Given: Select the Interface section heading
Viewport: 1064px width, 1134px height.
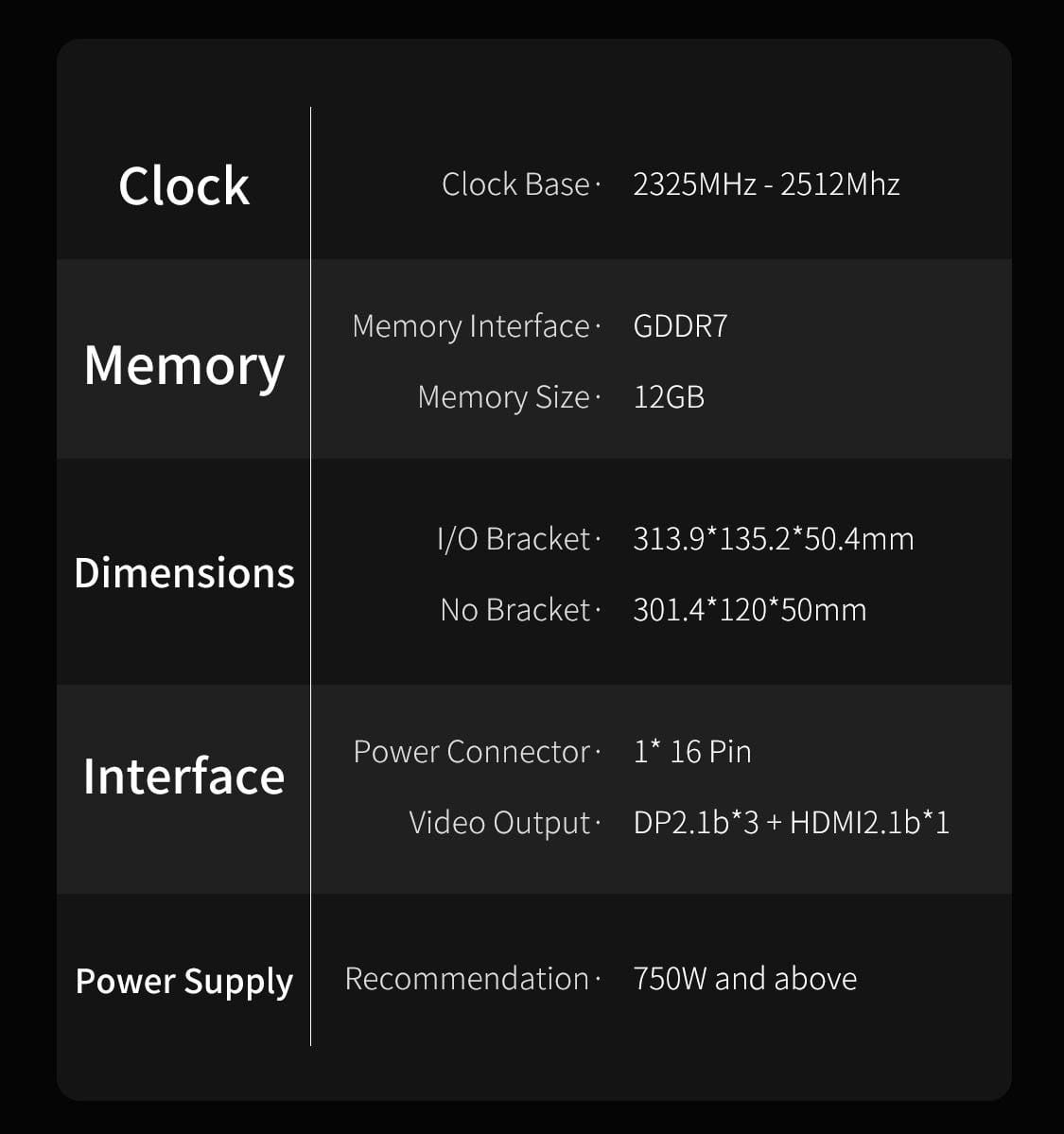Looking at the screenshot, I should tap(183, 776).
